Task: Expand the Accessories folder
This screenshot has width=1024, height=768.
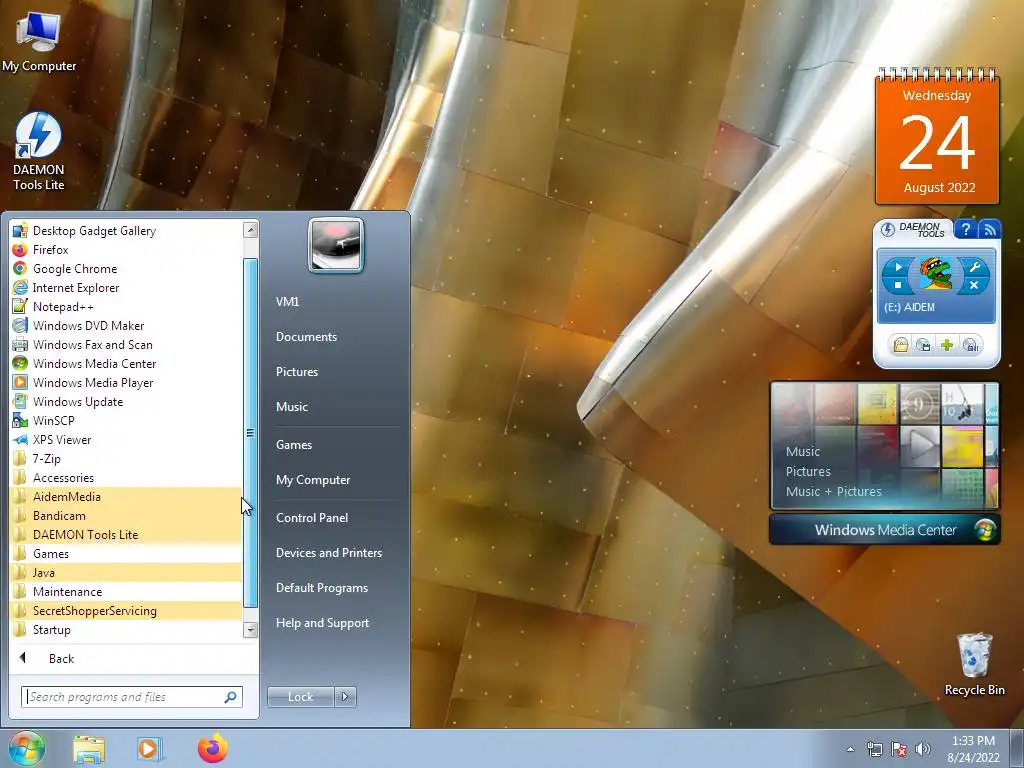Action: [125, 477]
